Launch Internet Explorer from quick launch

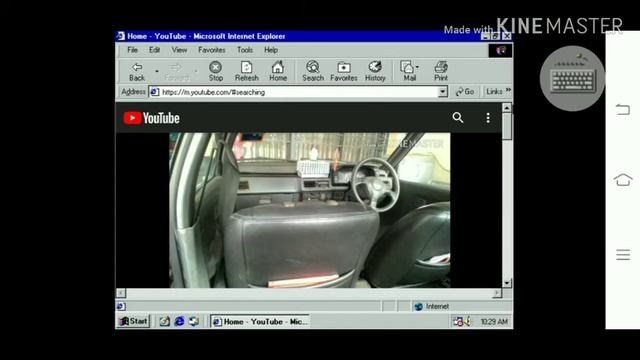point(179,321)
